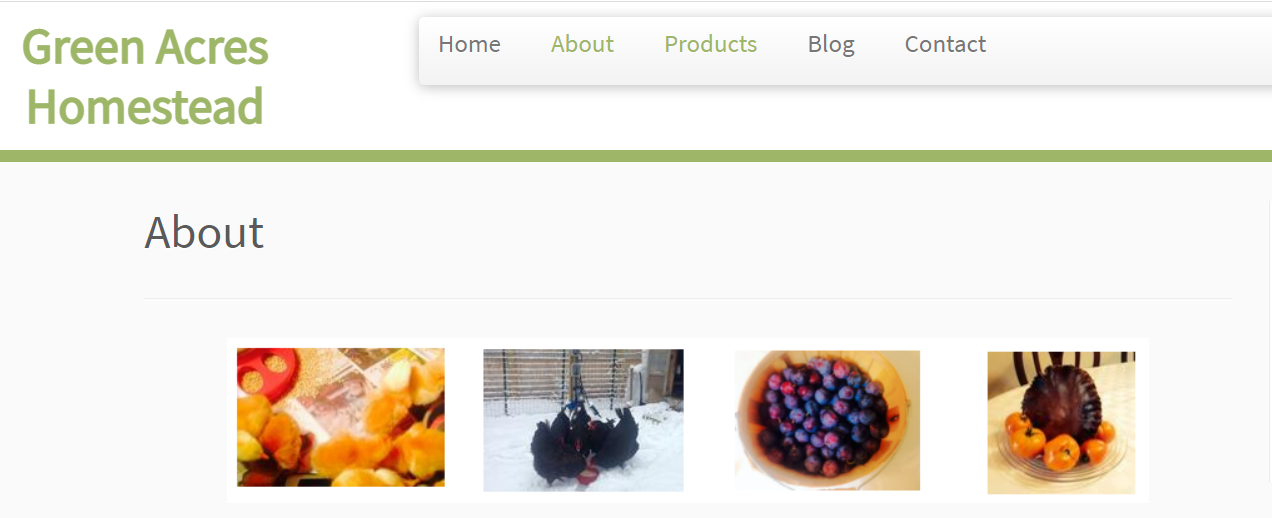
Task: Click the About page heading
Action: pyautogui.click(x=204, y=232)
